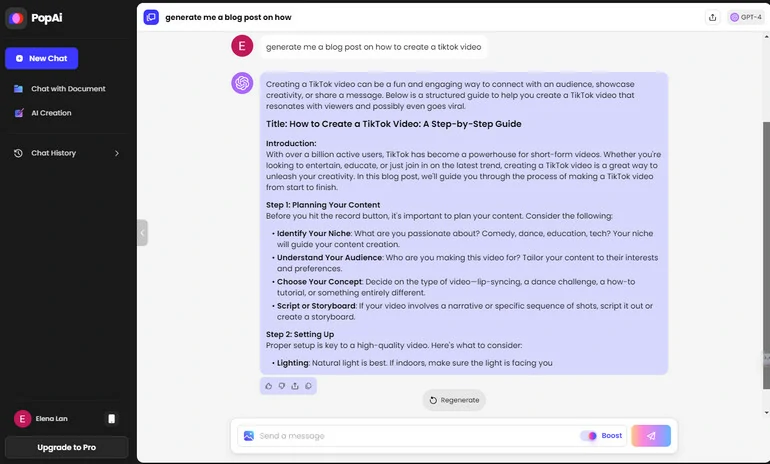Click 'Understand Your Audience' bullet text
Screen dimensions: 770x464
330,258
